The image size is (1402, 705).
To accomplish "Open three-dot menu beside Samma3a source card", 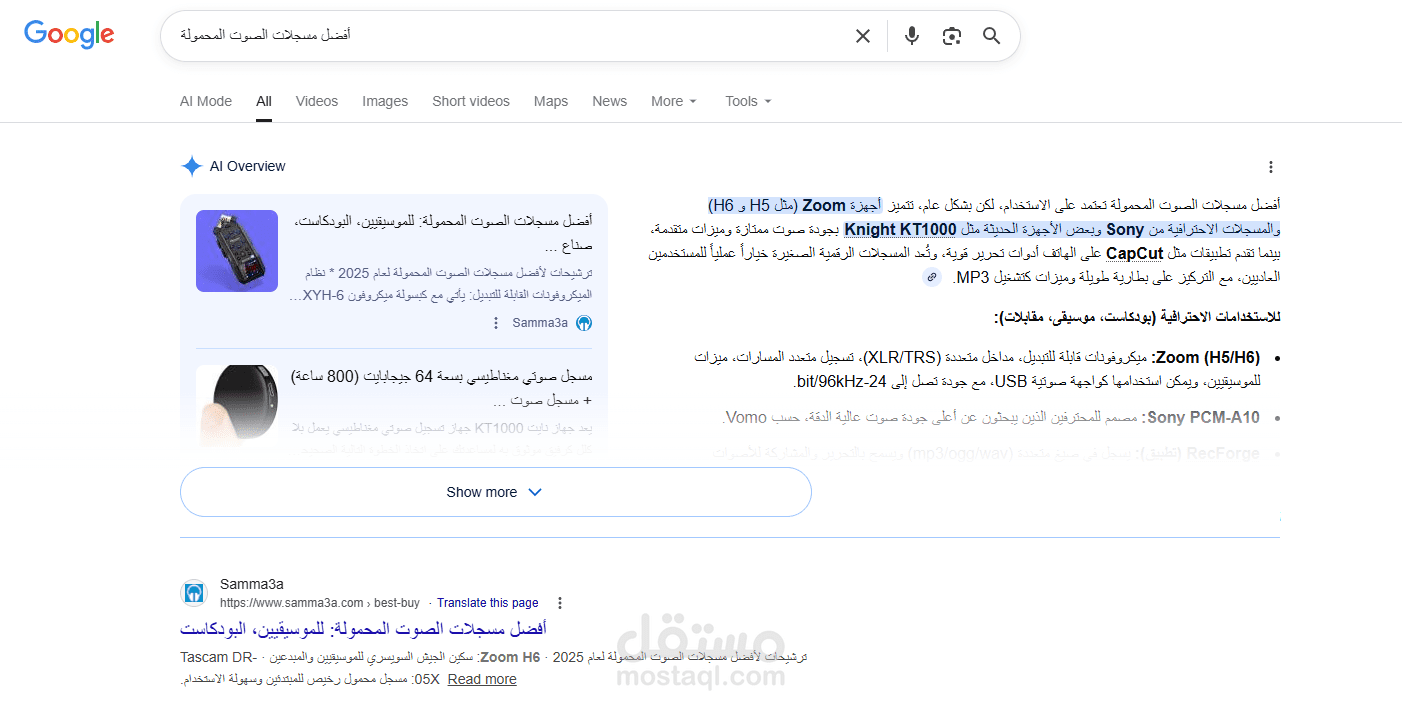I will 495,323.
